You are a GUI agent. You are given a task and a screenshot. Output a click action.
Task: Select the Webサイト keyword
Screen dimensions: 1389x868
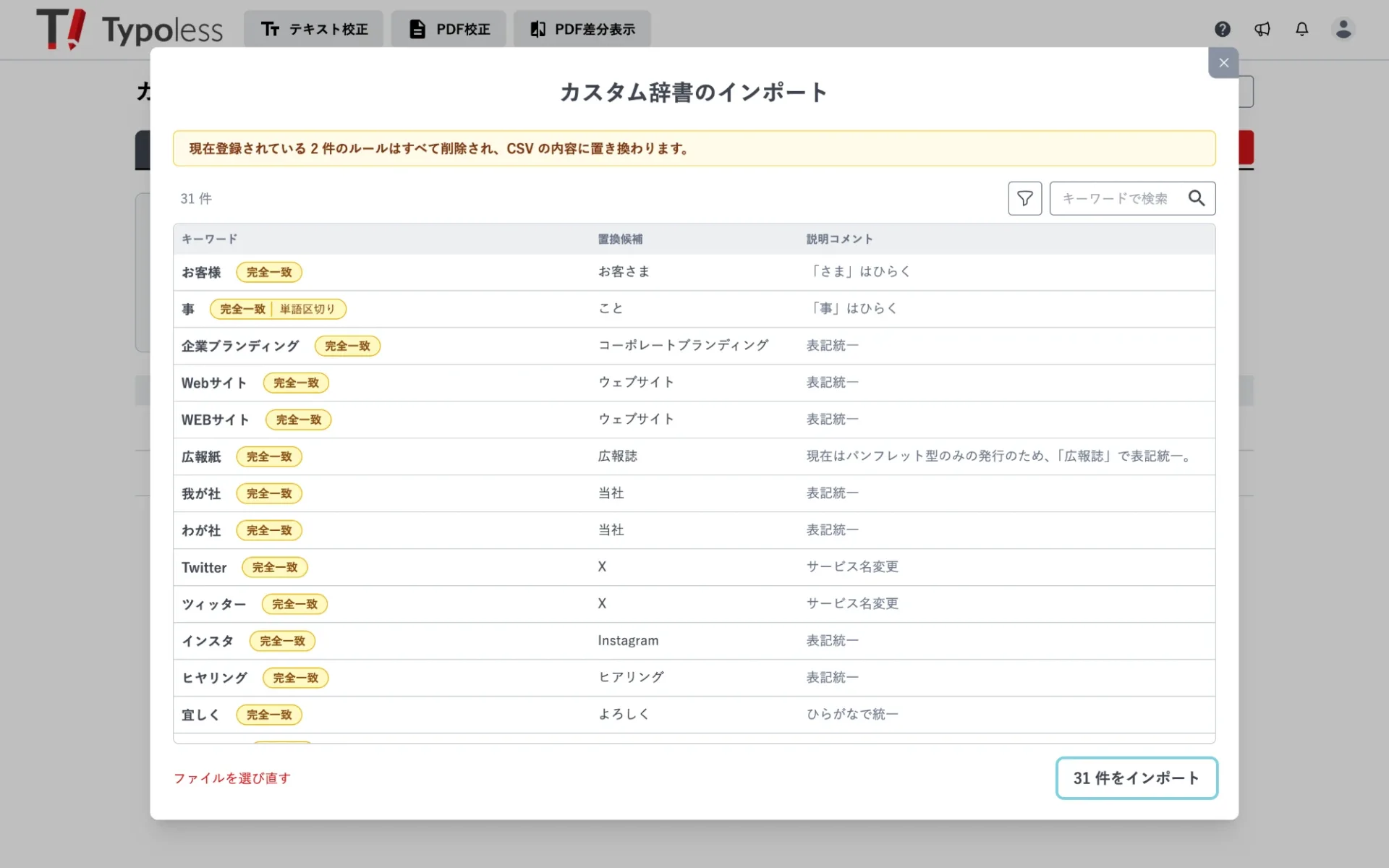(x=214, y=383)
